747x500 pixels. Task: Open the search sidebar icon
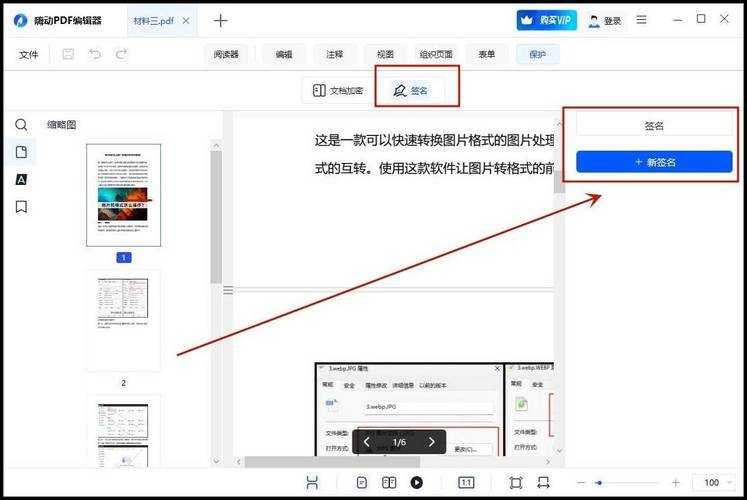point(21,125)
